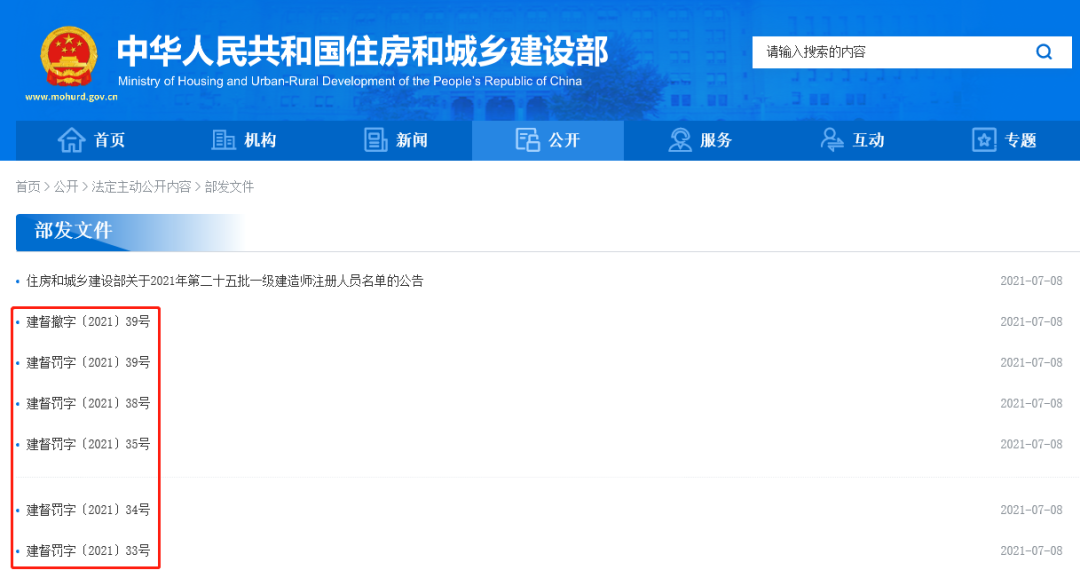Click the building icon for 机构
The width and height of the screenshot is (1080, 578).
click(x=224, y=140)
